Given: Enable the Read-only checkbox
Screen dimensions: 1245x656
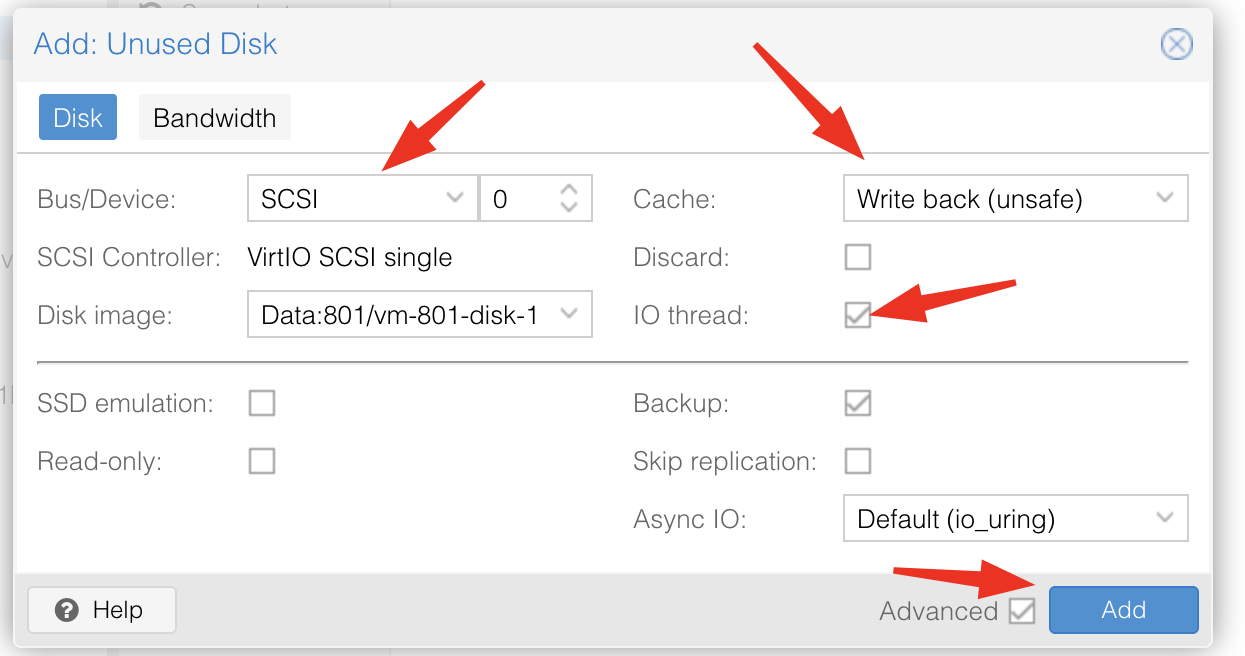Looking at the screenshot, I should [x=262, y=461].
